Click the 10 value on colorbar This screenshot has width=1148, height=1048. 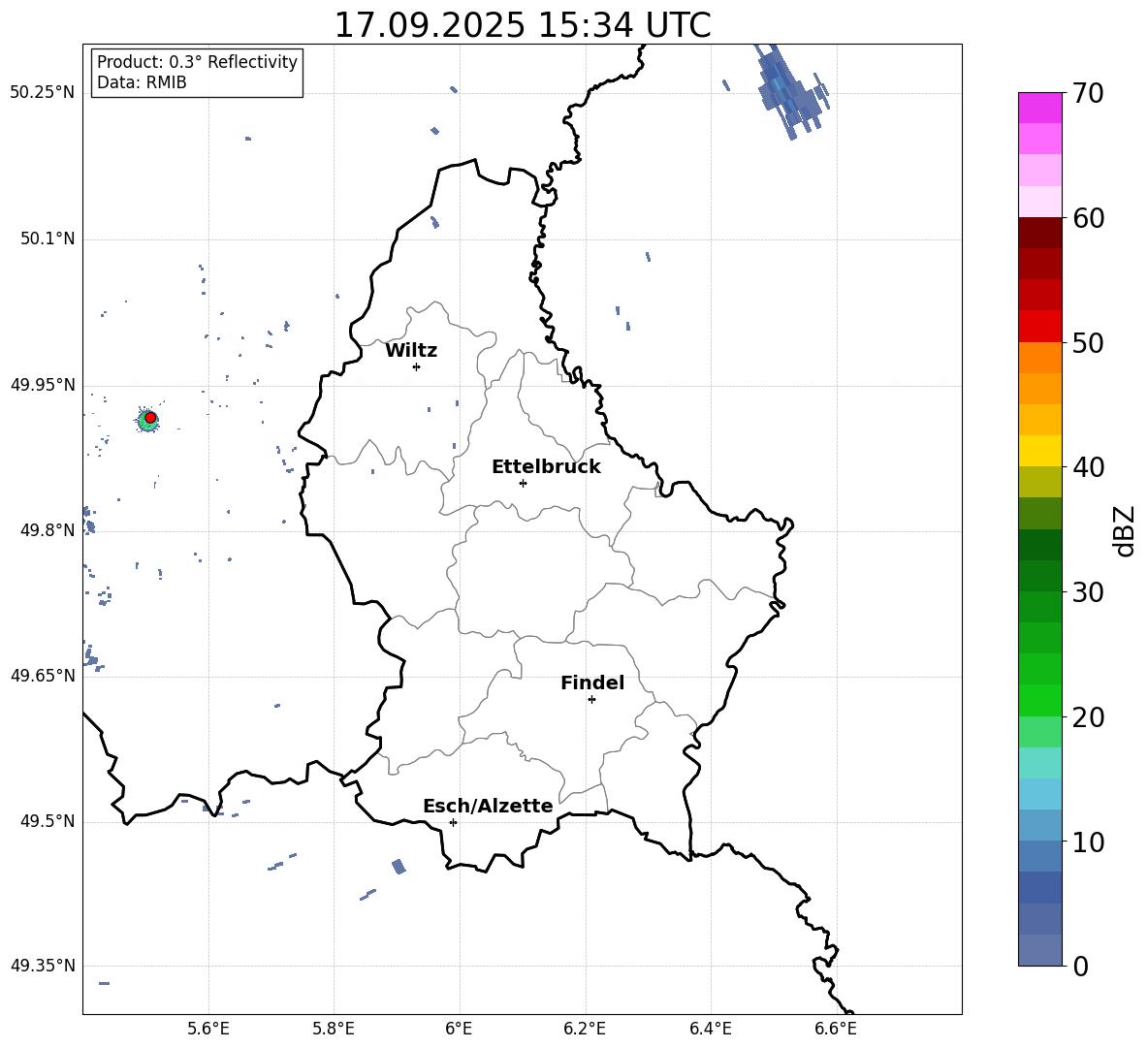(1088, 842)
